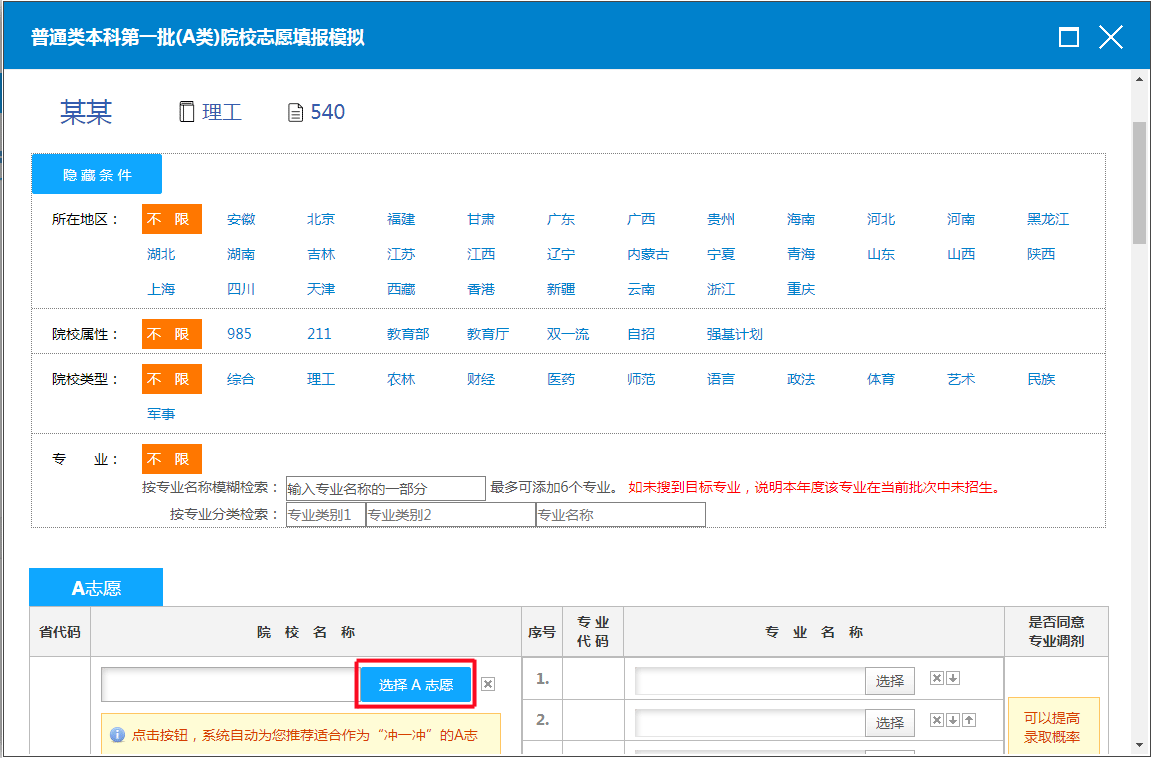This screenshot has width=1151, height=758.
Task: Switch to the A志愿 tab
Action: (x=96, y=588)
